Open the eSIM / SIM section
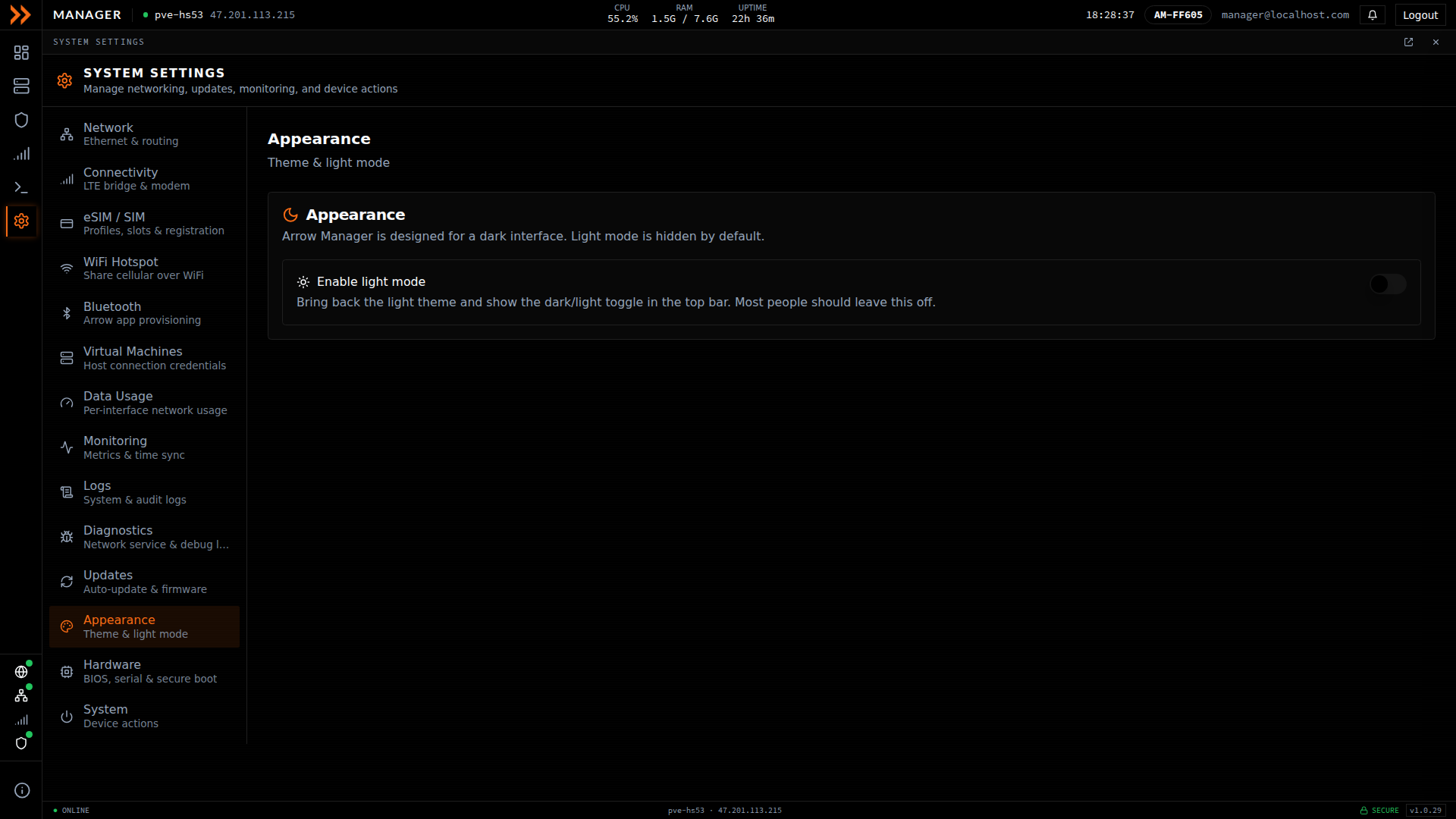The height and width of the screenshot is (819, 1456). point(144,224)
